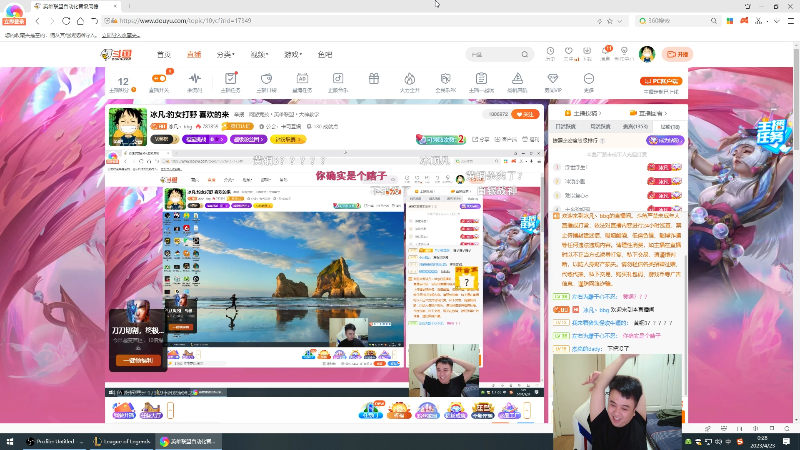Click the rank 2 user row in leaderboard

tap(618, 181)
